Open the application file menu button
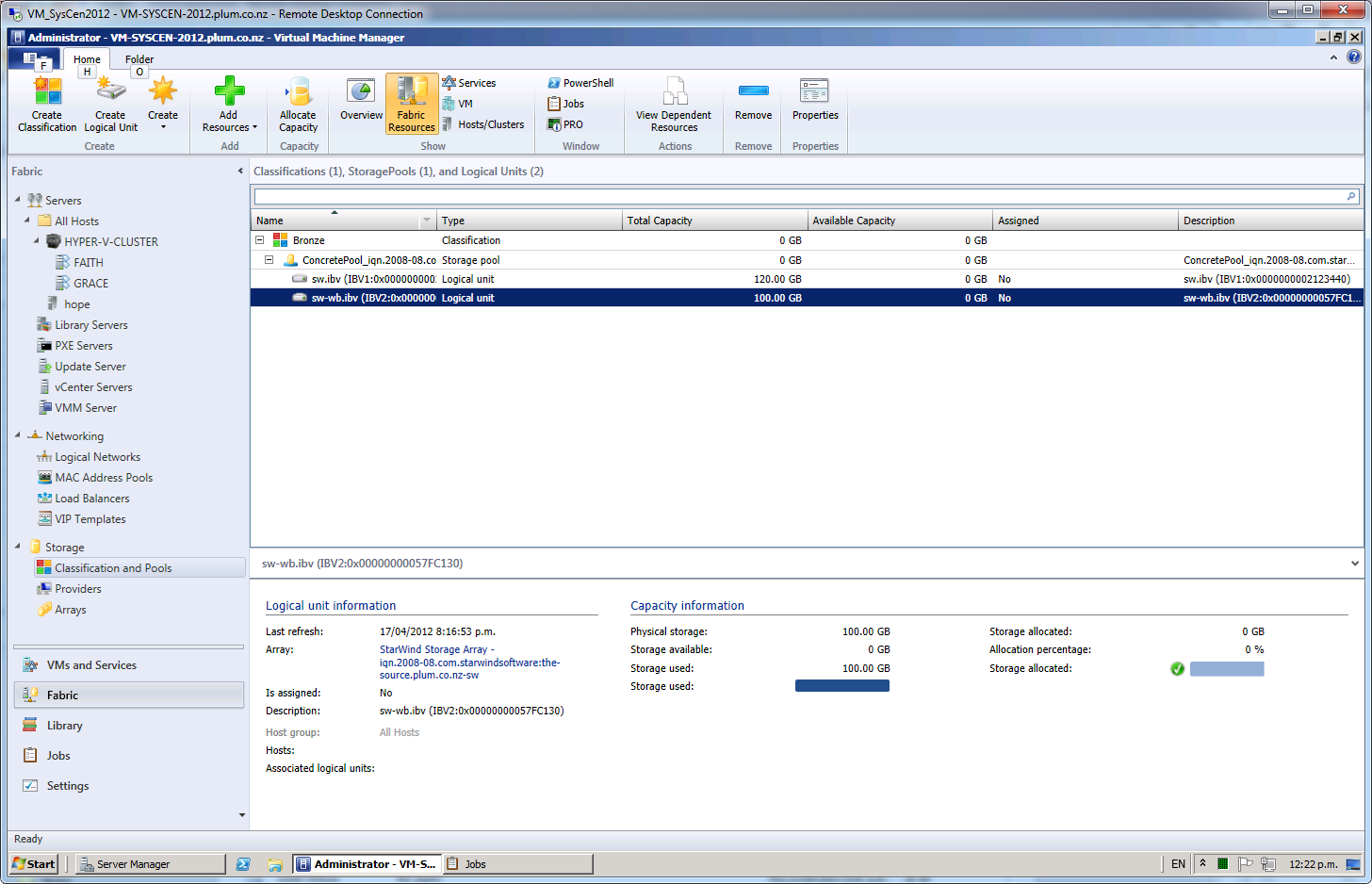This screenshot has height=884, width=1372. pyautogui.click(x=36, y=59)
